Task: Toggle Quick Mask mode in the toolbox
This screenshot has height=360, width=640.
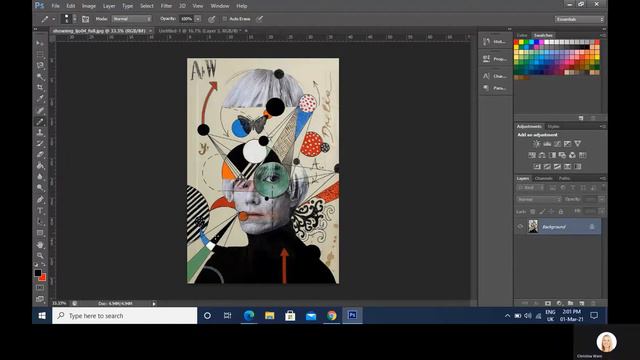Action: coord(40,288)
